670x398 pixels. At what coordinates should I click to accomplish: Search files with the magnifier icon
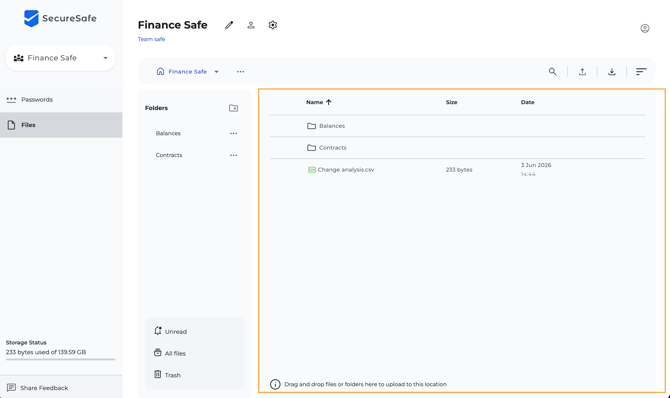tap(552, 71)
